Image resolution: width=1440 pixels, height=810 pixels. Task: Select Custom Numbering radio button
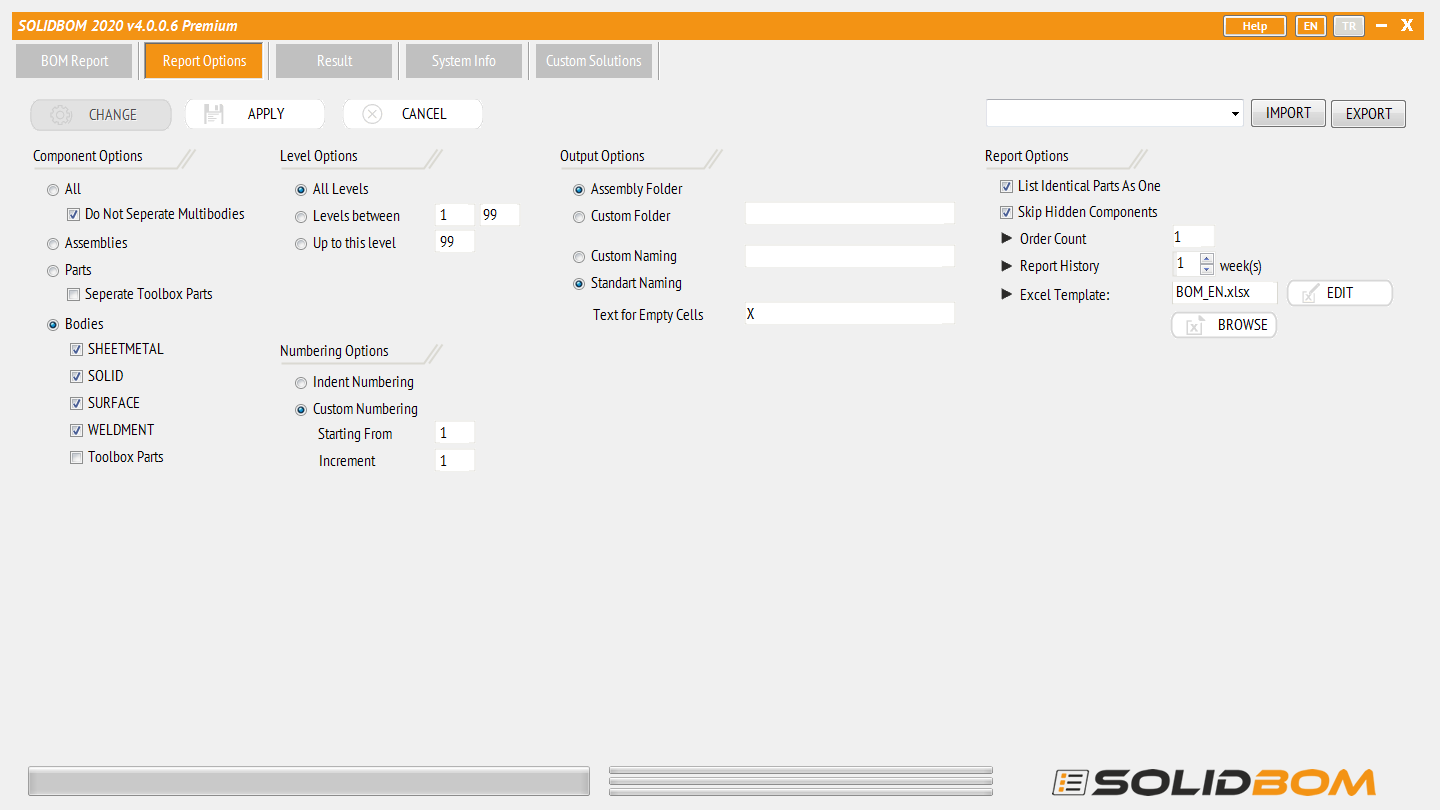pyautogui.click(x=301, y=409)
